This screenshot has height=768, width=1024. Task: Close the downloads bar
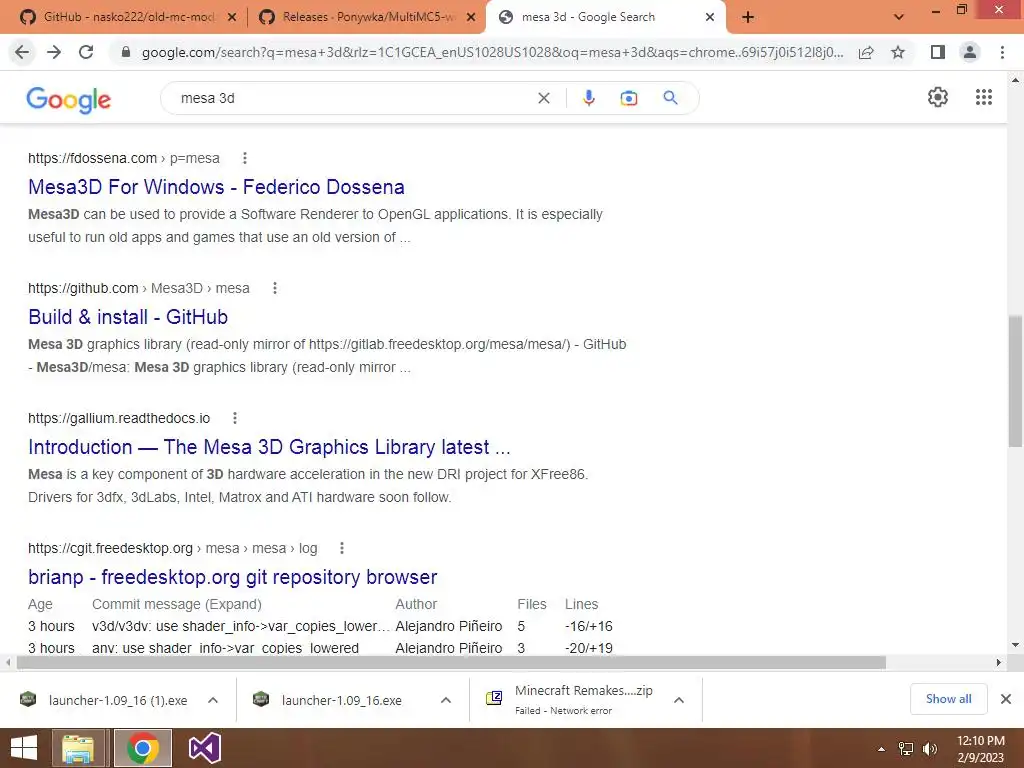[1006, 699]
